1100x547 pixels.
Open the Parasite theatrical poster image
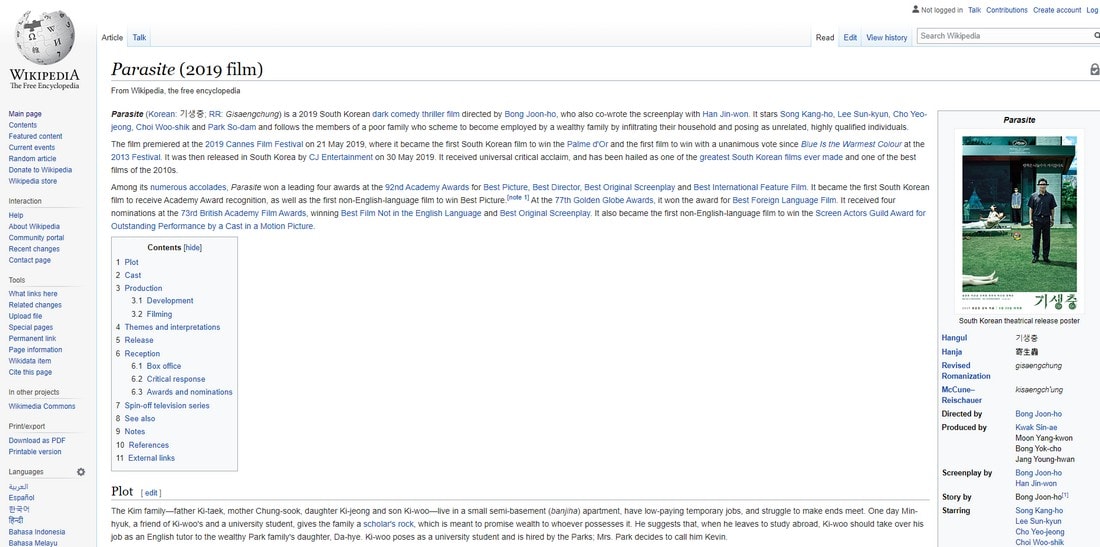[1019, 223]
